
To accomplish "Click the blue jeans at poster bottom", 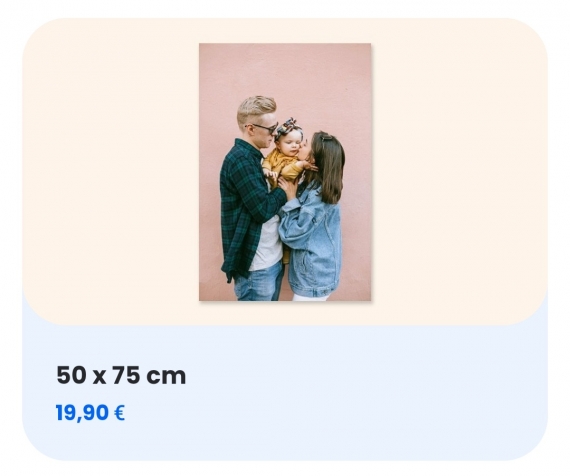I will click(258, 284).
